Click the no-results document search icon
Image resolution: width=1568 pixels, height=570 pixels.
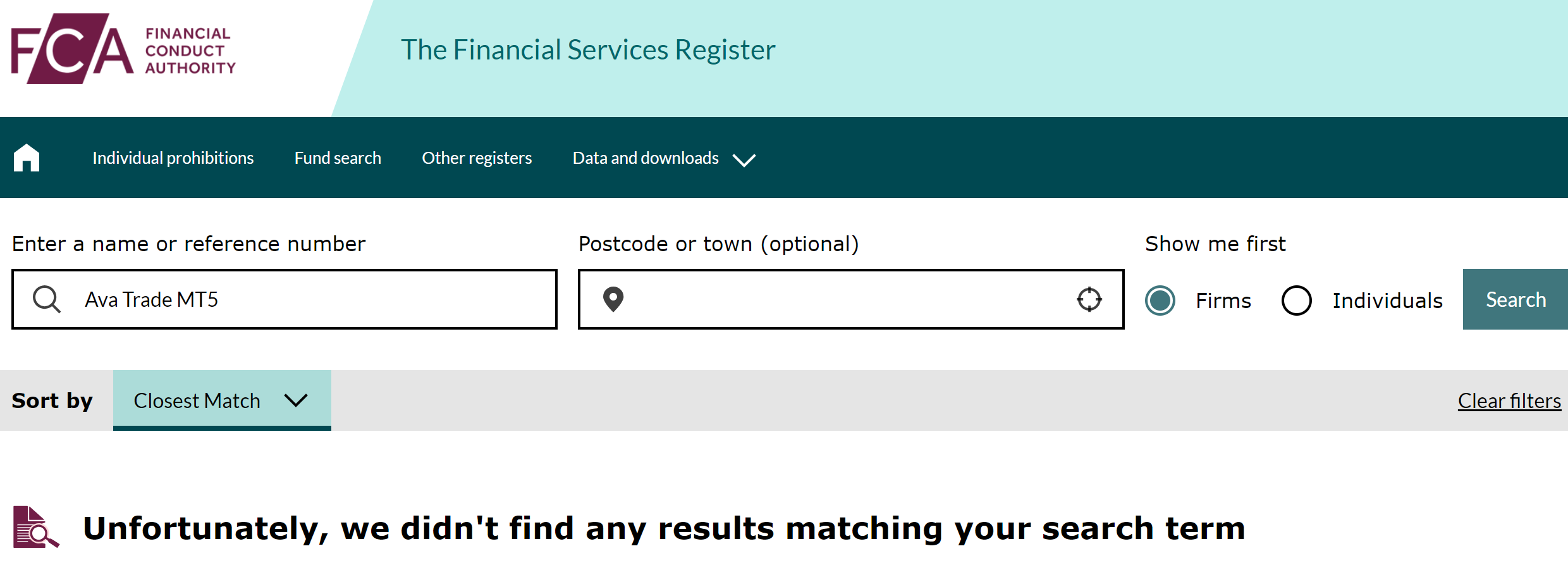(36, 527)
